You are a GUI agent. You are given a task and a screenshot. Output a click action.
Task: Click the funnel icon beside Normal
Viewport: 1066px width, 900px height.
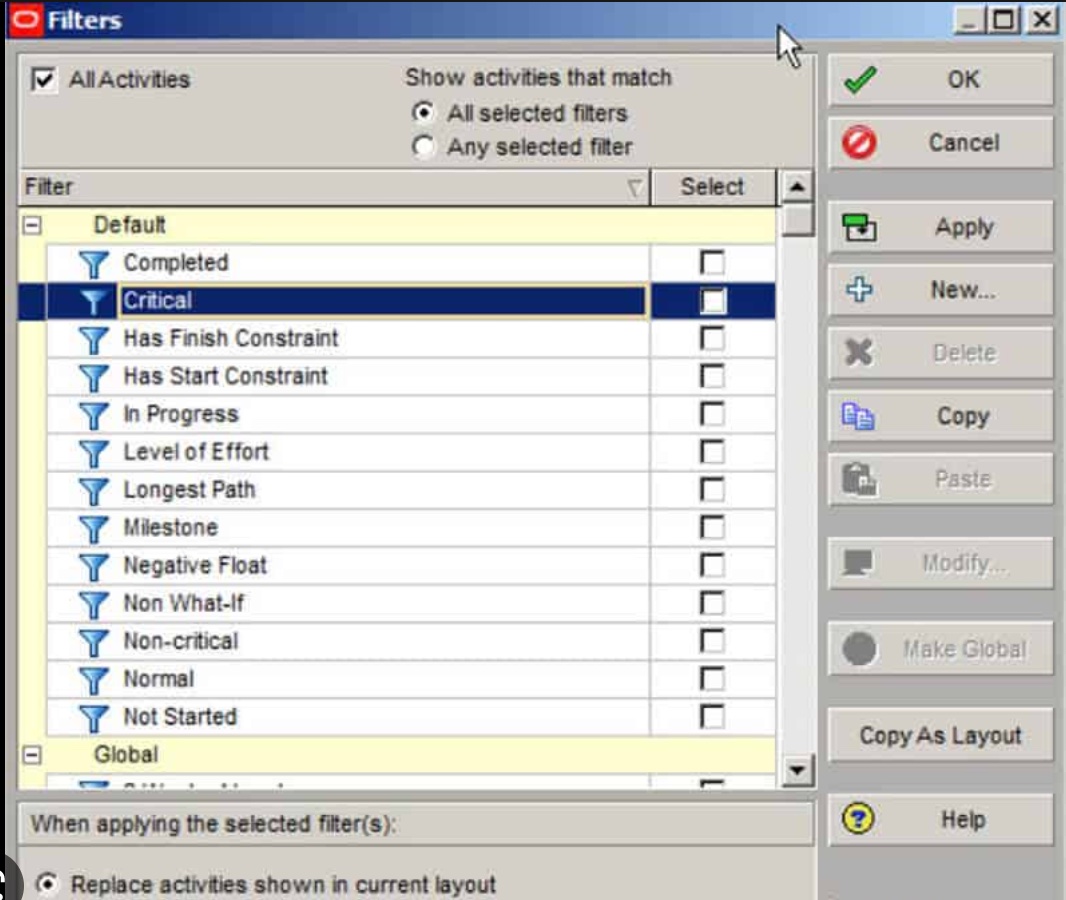(94, 680)
